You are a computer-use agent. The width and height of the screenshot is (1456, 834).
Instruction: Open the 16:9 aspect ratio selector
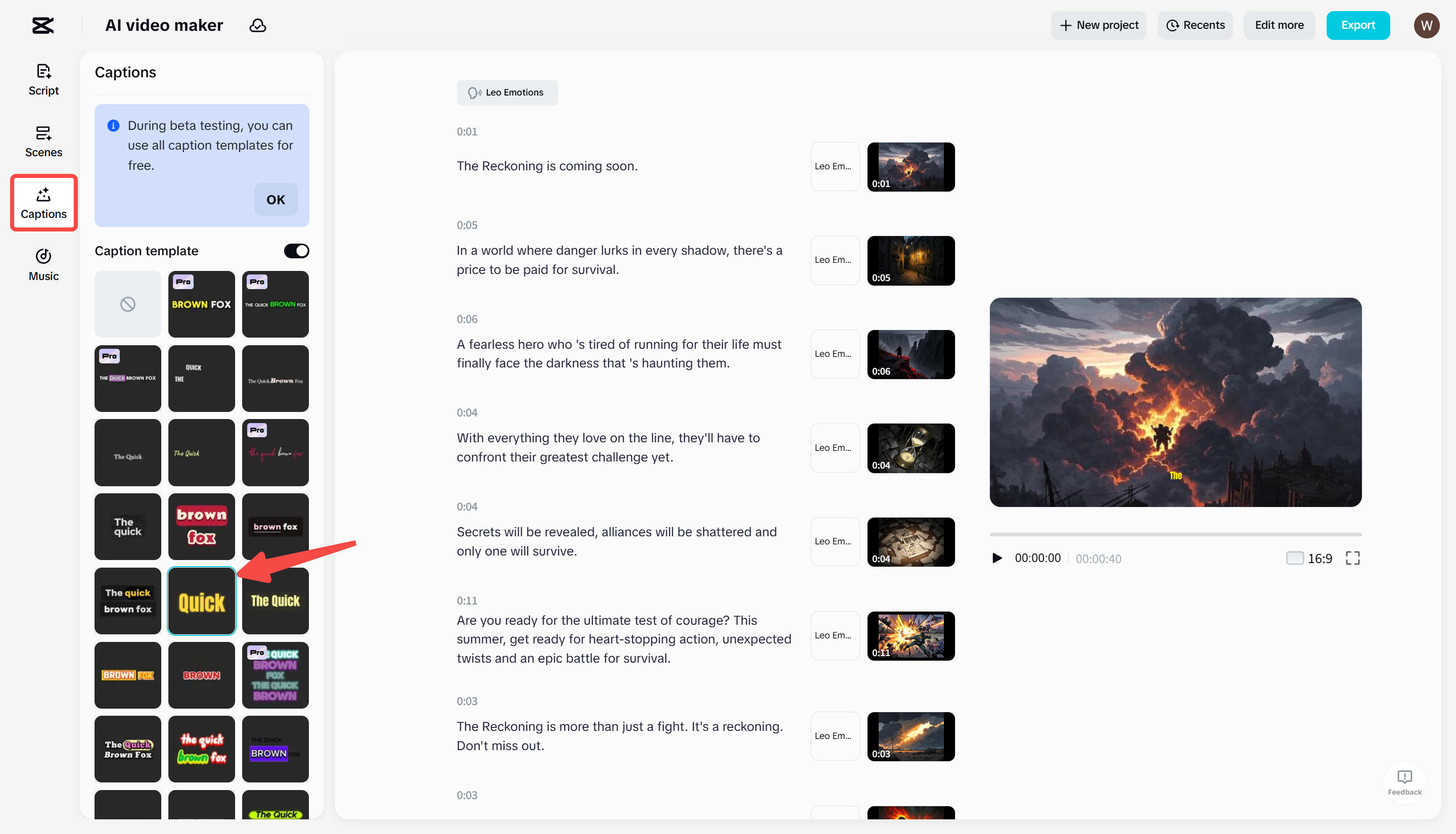click(x=1319, y=558)
